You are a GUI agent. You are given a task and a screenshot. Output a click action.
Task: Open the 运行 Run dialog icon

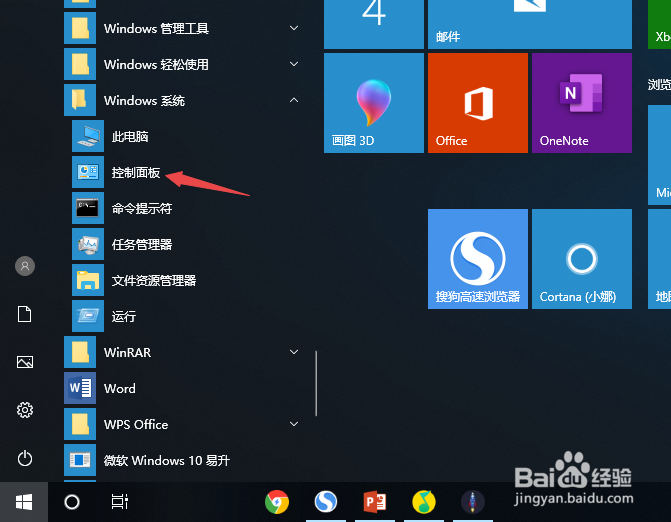88,316
